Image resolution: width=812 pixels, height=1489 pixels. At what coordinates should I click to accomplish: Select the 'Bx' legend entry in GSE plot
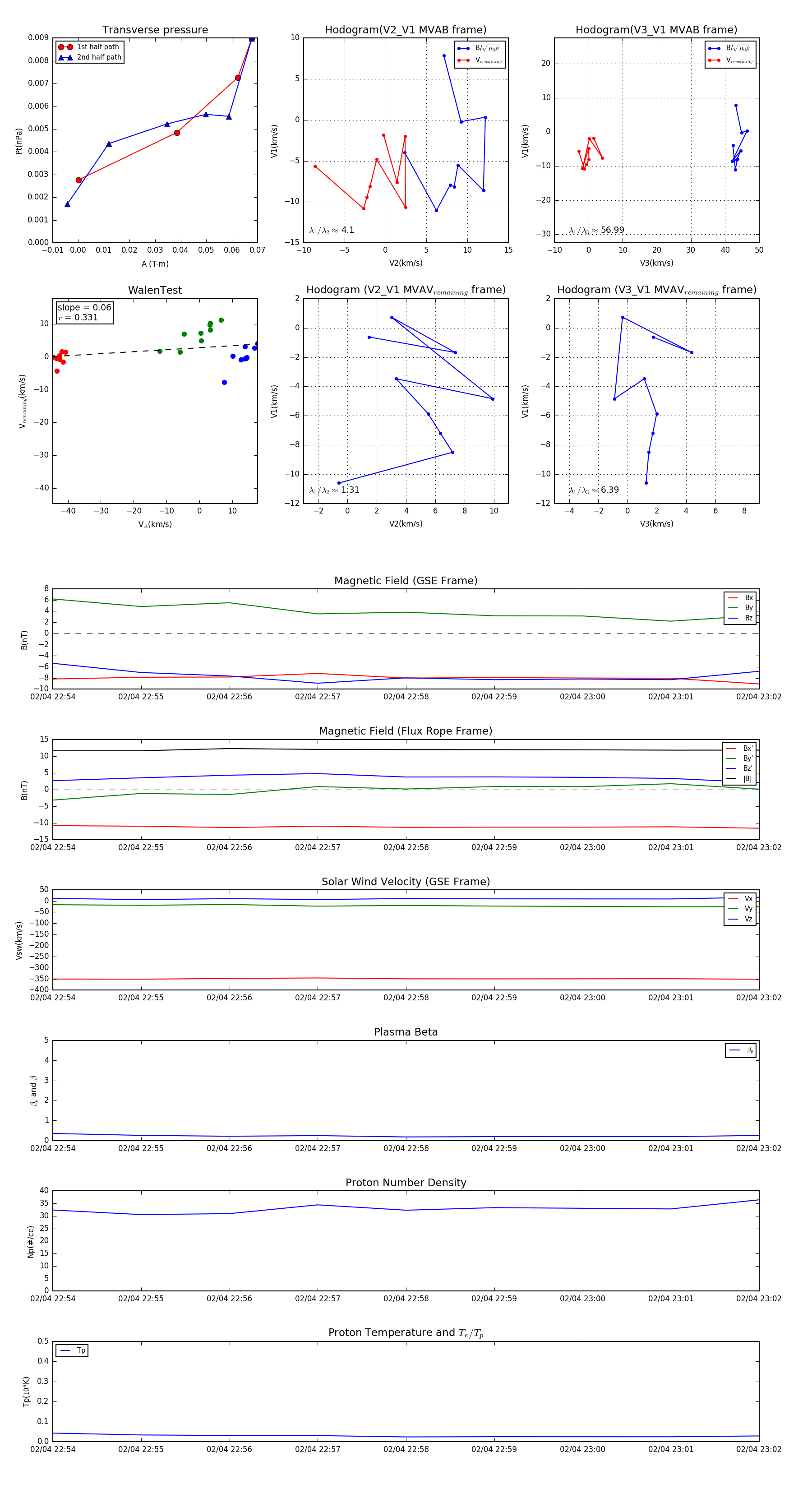[x=740, y=598]
